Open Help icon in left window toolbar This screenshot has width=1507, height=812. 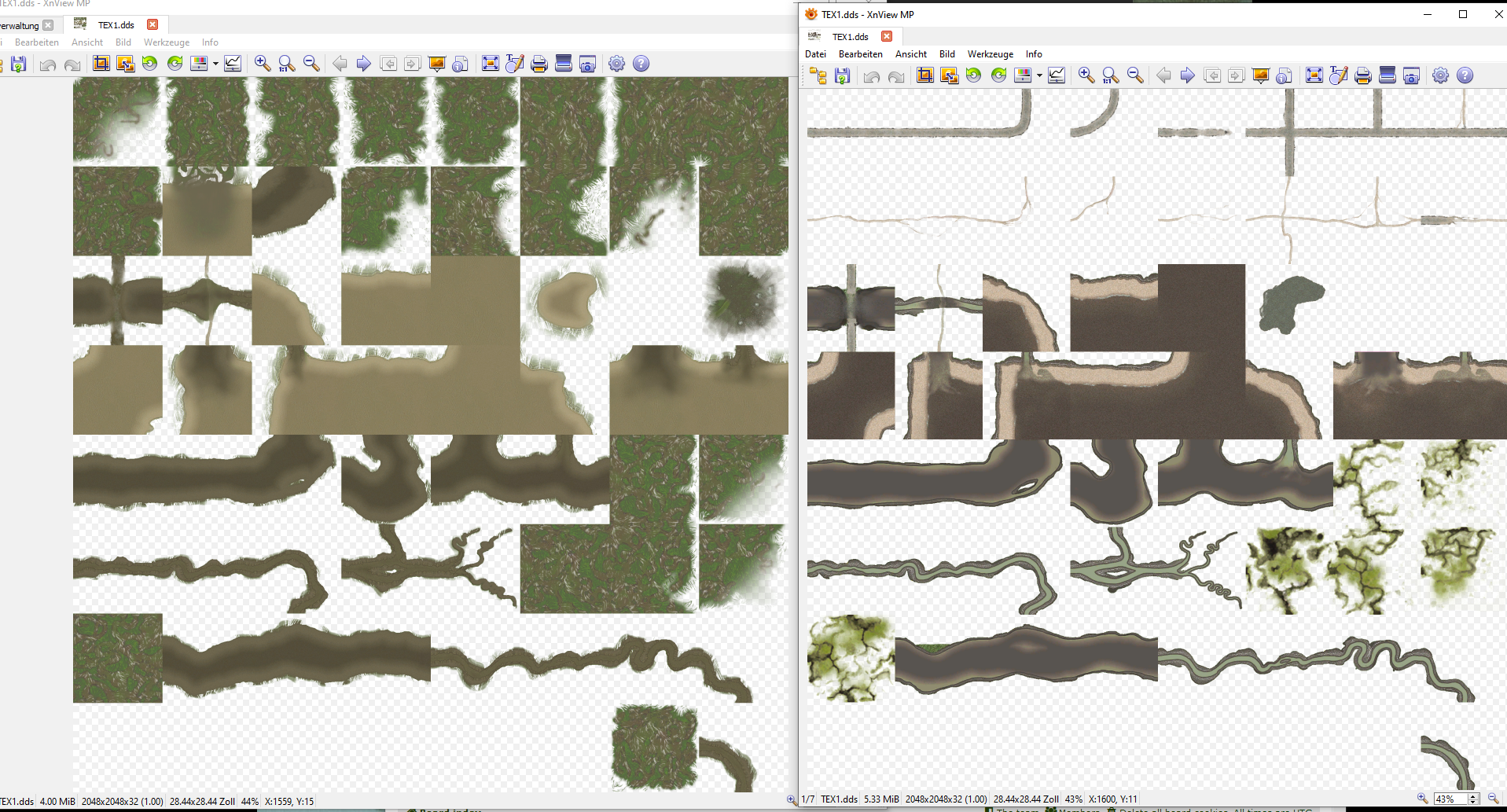[x=641, y=64]
